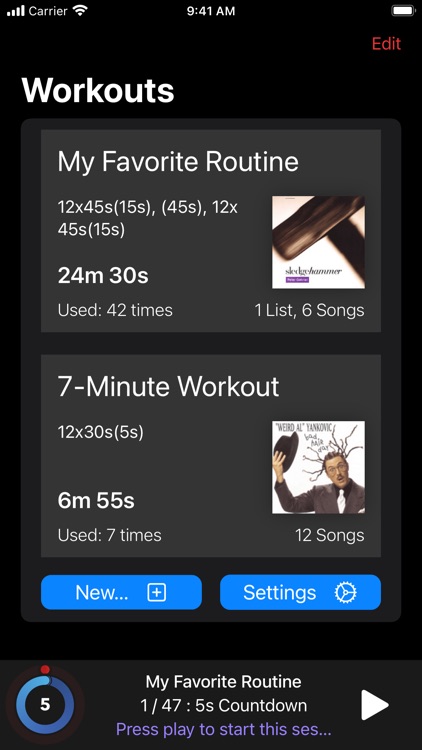
Task: Tap the circular countdown timer showing 5
Action: pyautogui.click(x=44, y=705)
